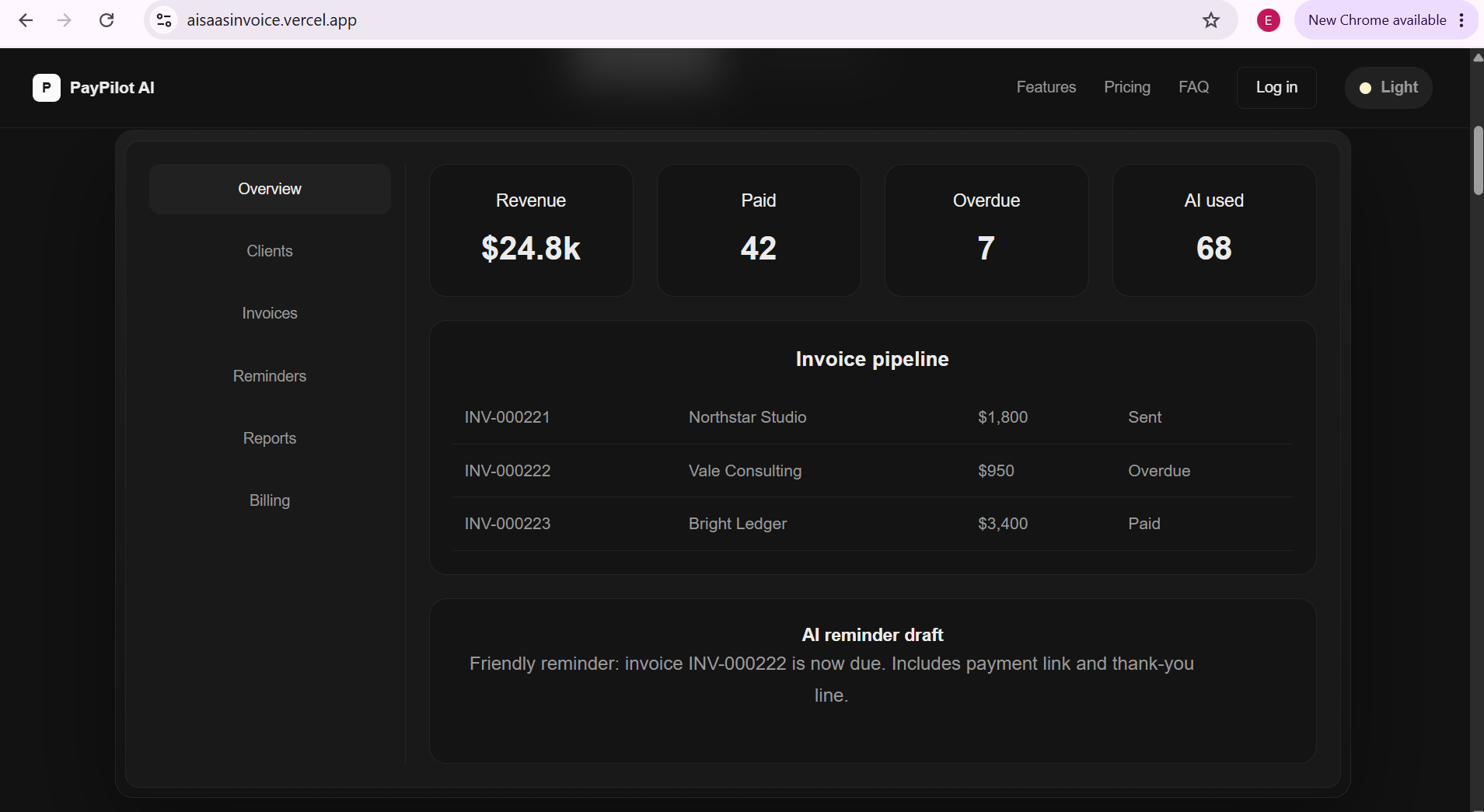Click the $1,800 amount
The height and width of the screenshot is (812, 1484).
click(x=1003, y=417)
